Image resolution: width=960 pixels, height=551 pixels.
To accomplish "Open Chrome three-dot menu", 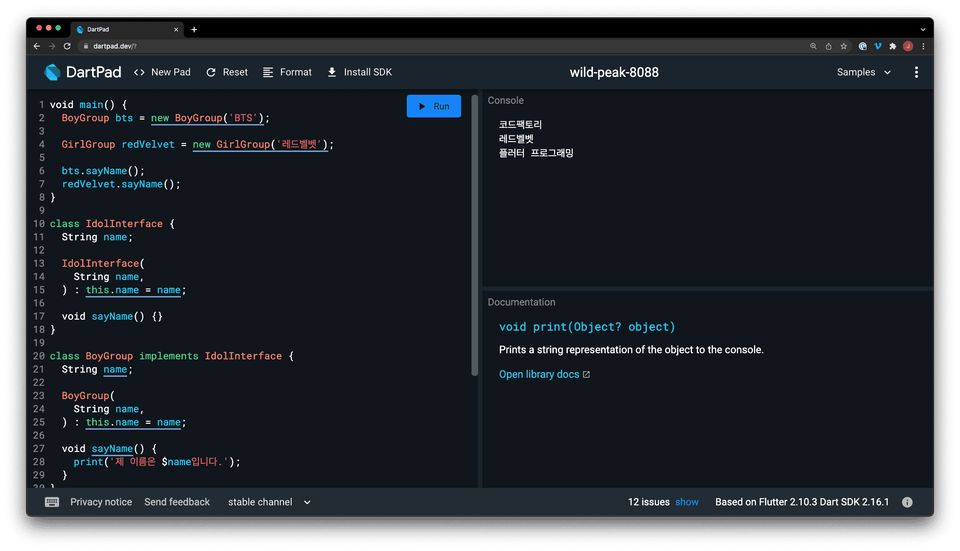I will click(923, 46).
